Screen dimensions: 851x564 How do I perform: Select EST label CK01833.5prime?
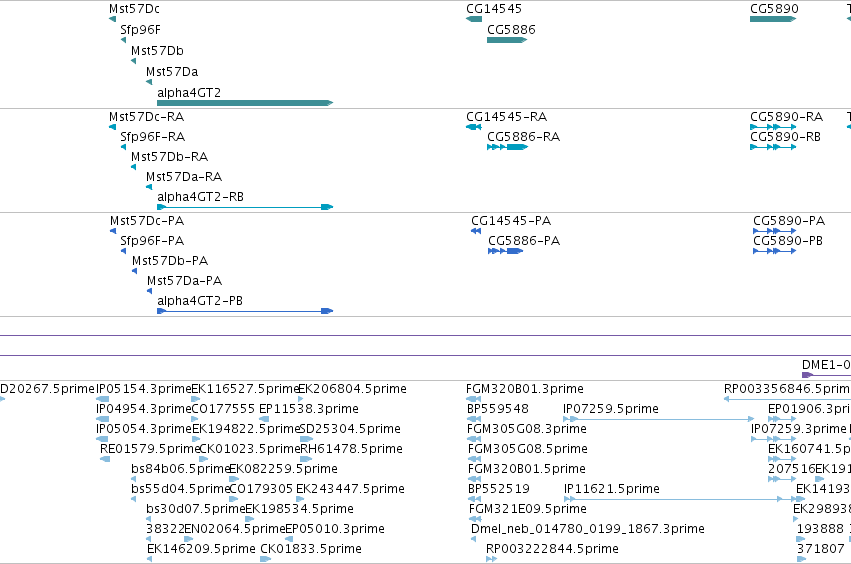click(x=311, y=549)
